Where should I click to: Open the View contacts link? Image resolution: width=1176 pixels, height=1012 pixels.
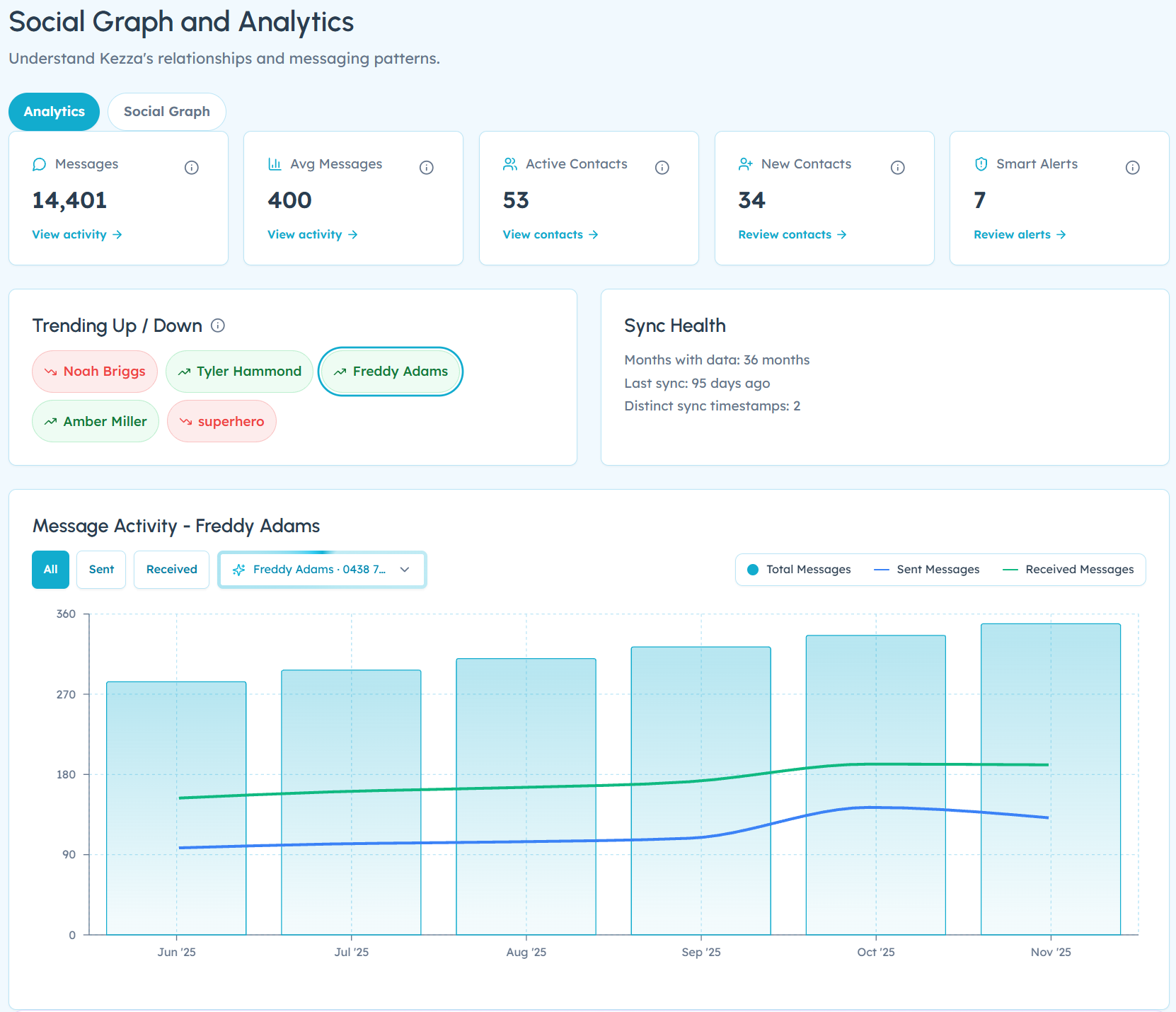click(550, 234)
